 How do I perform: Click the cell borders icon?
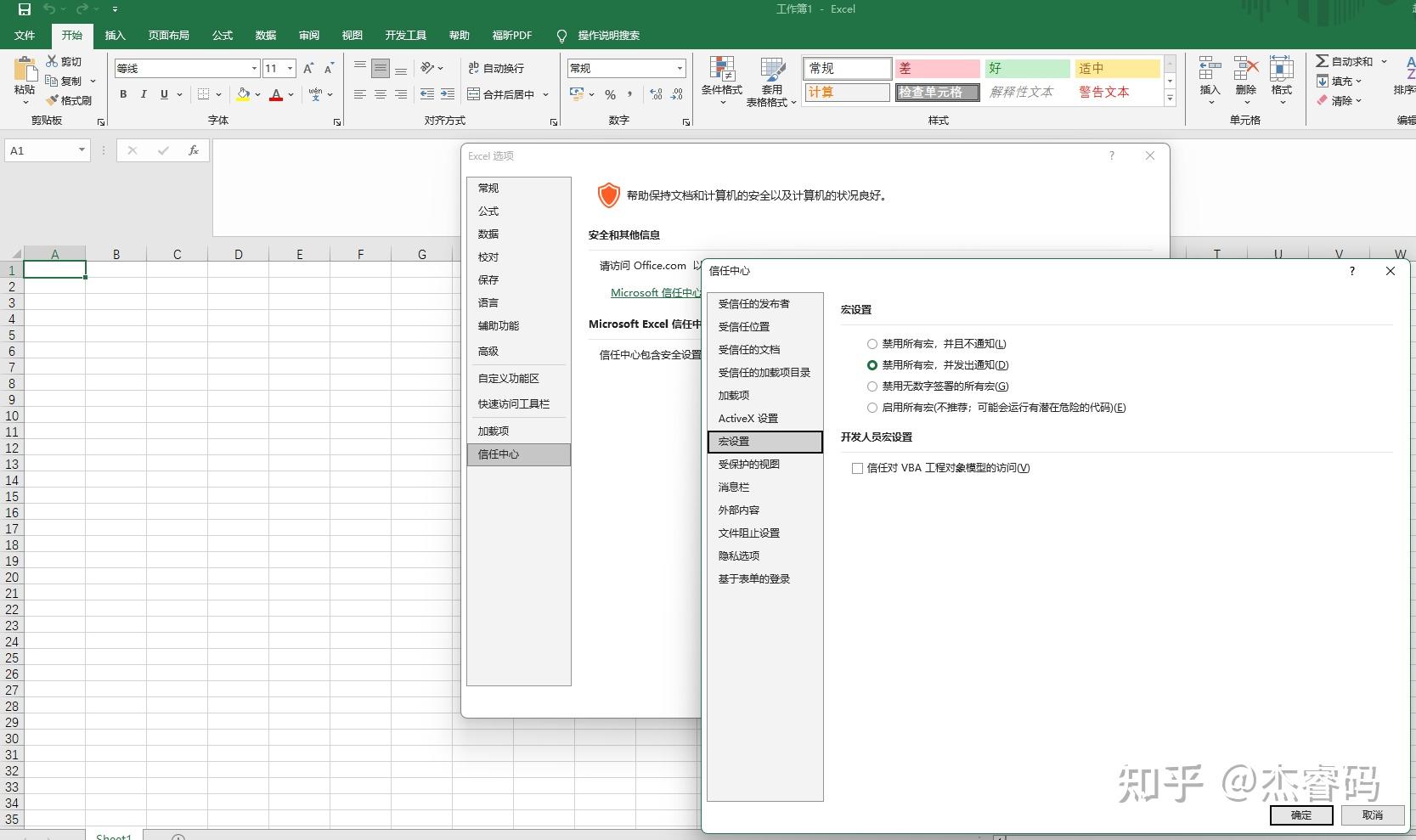coord(204,94)
